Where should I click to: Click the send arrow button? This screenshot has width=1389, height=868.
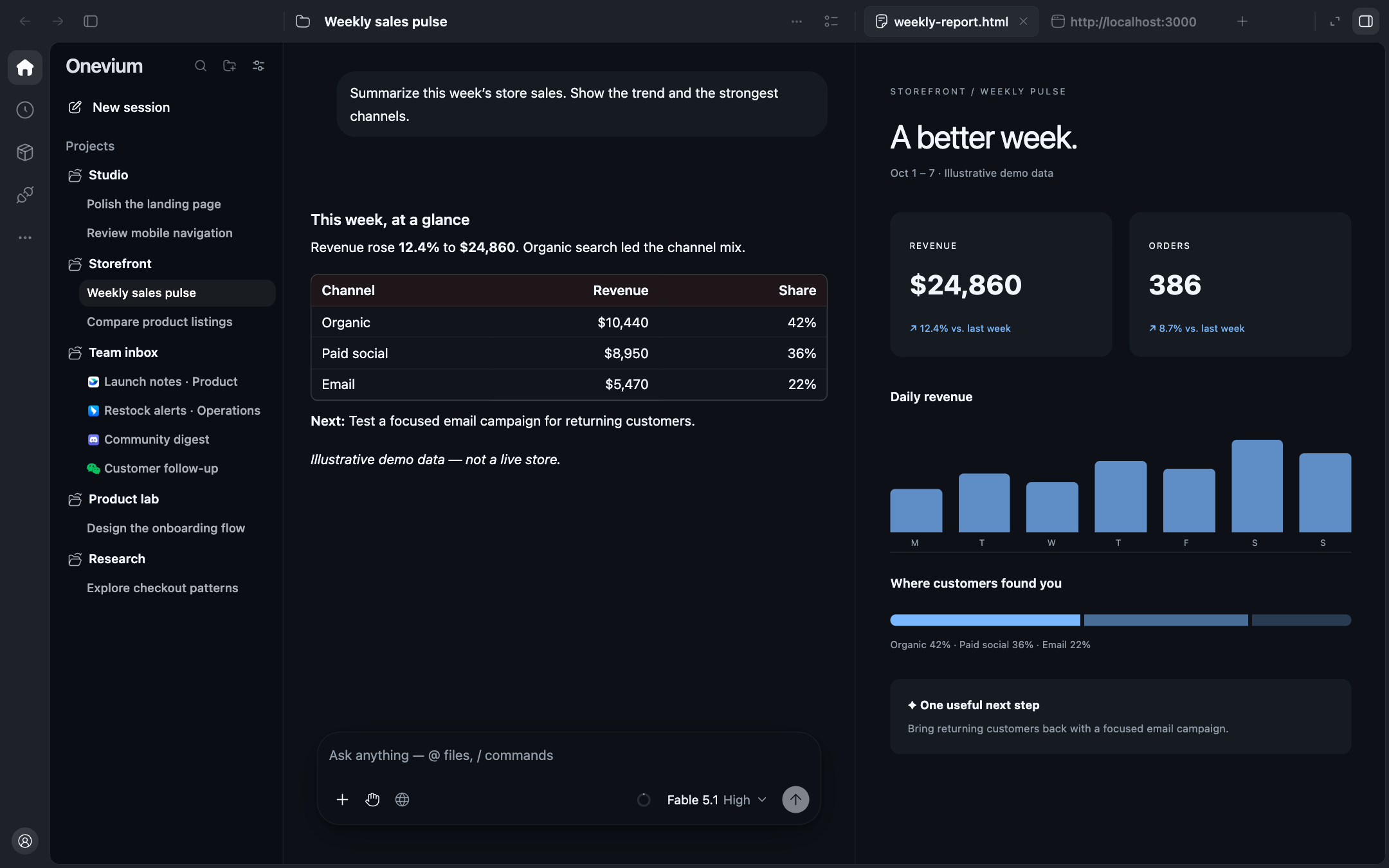tap(795, 799)
